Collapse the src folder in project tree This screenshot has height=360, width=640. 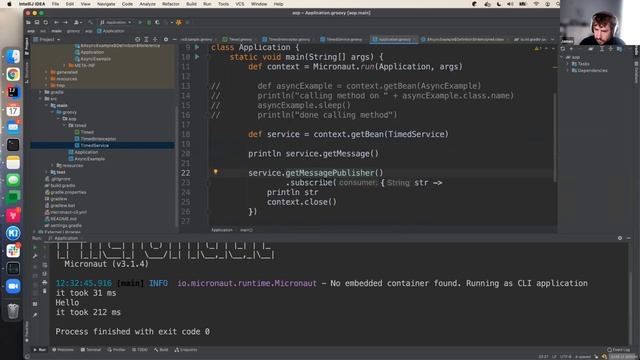[40, 99]
